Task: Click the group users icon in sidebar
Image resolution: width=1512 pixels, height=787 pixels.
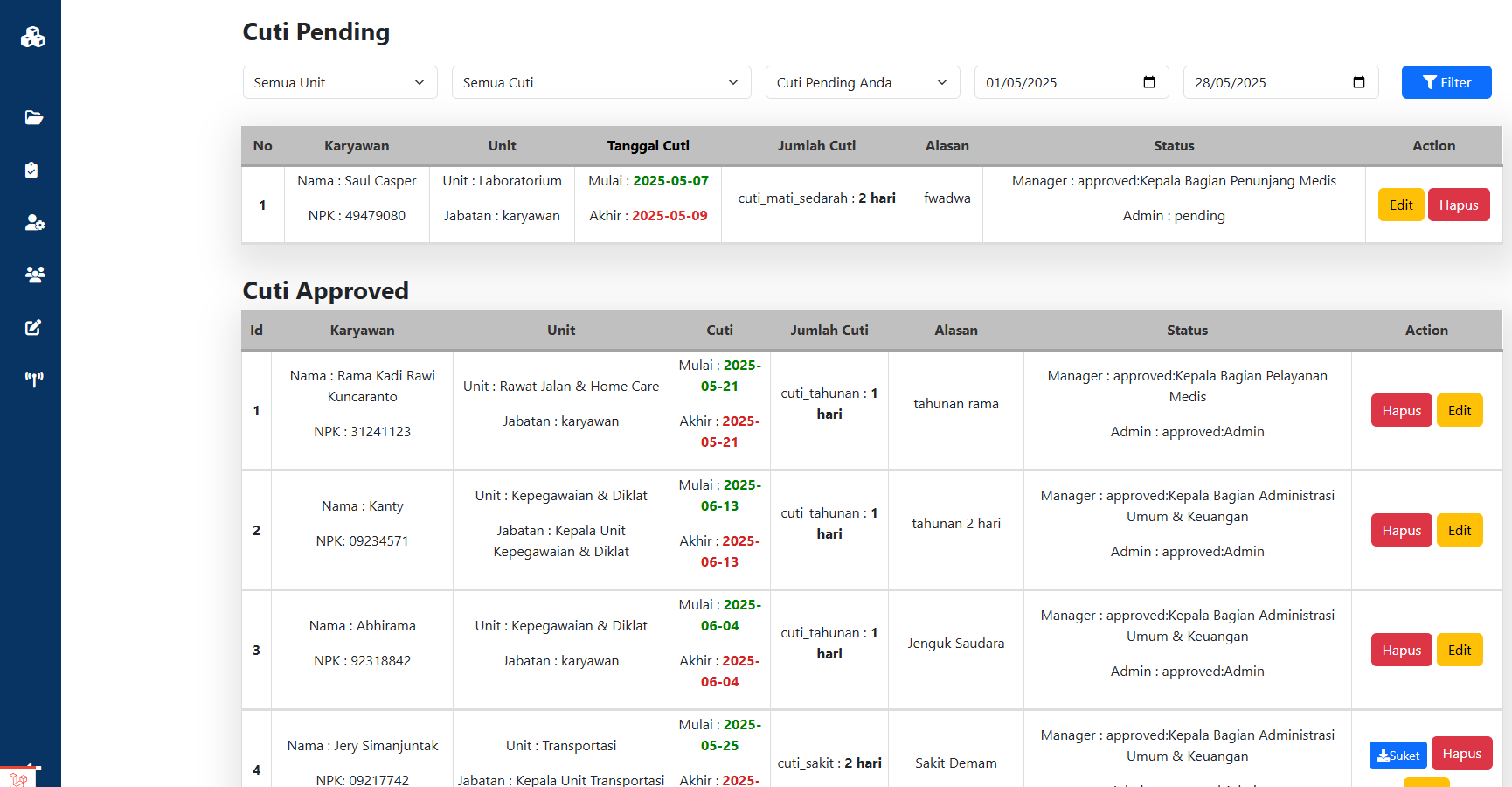Action: (x=34, y=275)
